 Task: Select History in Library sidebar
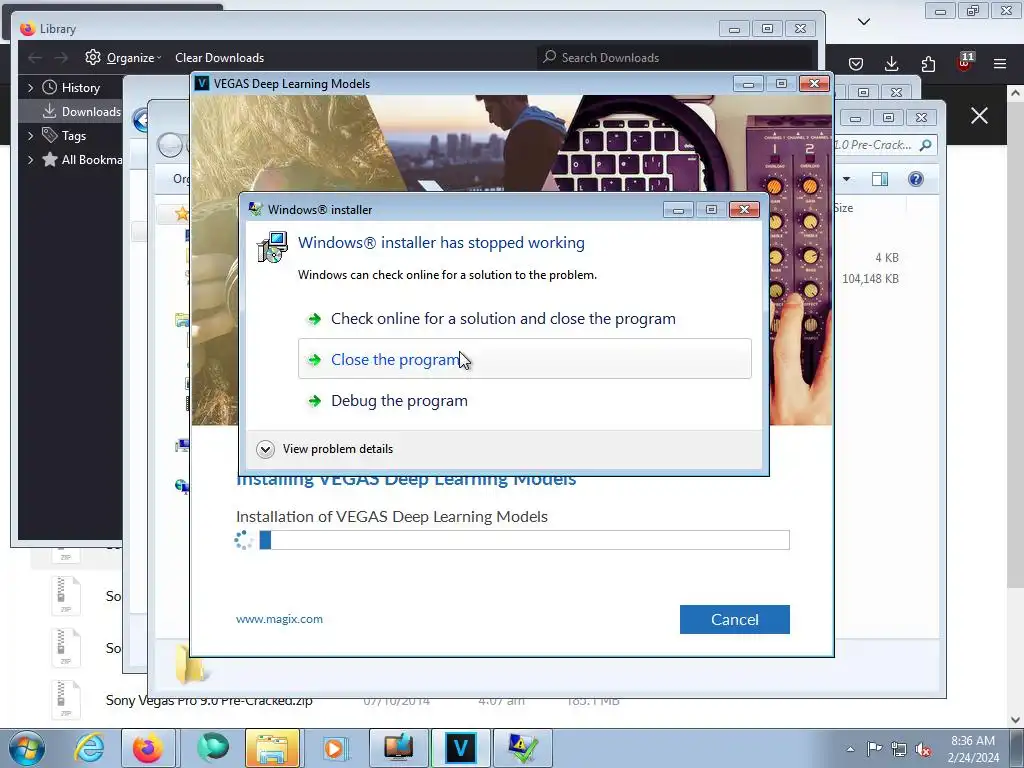(x=80, y=88)
